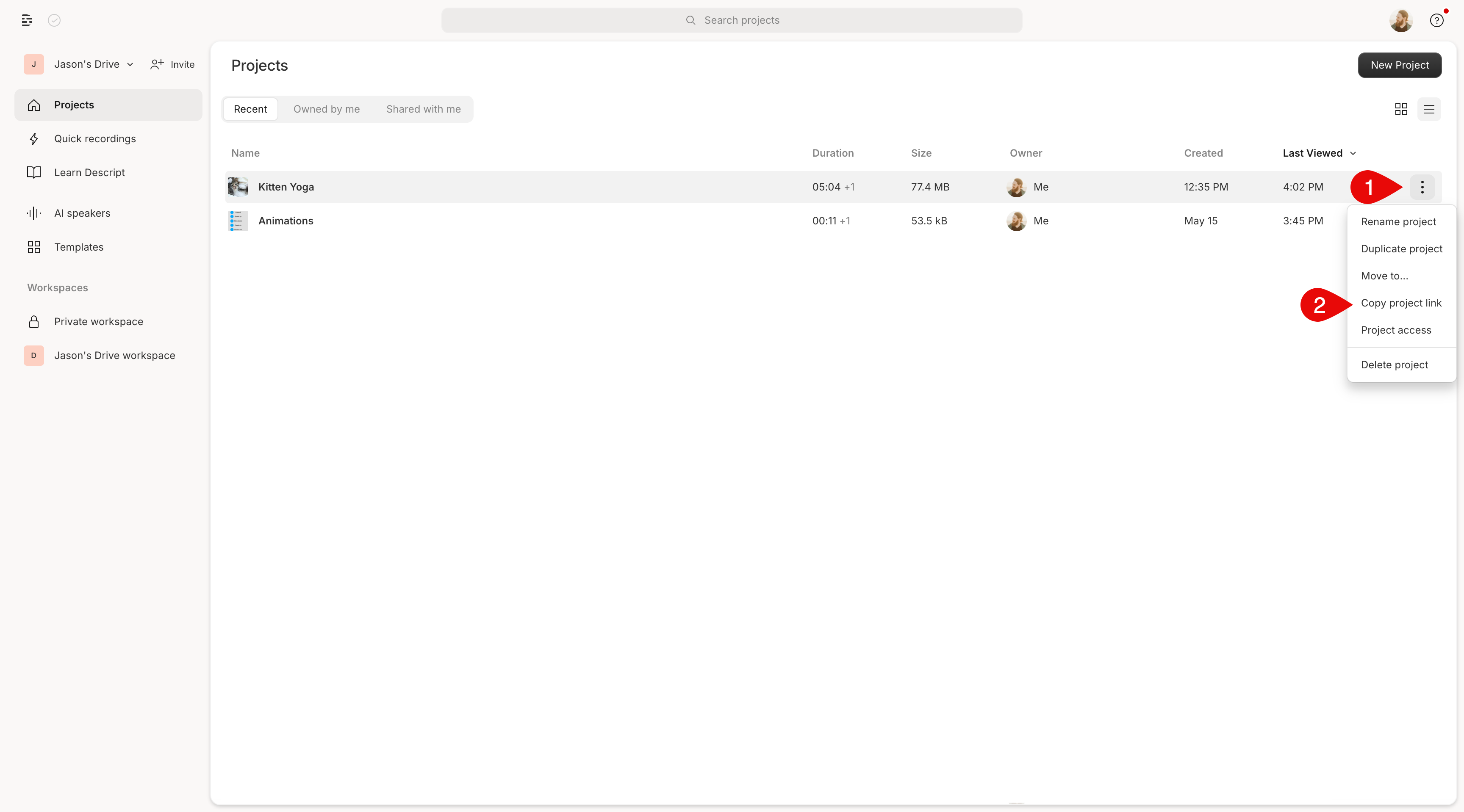Choose Duplicate project from menu
Image resolution: width=1464 pixels, height=812 pixels.
click(x=1401, y=249)
